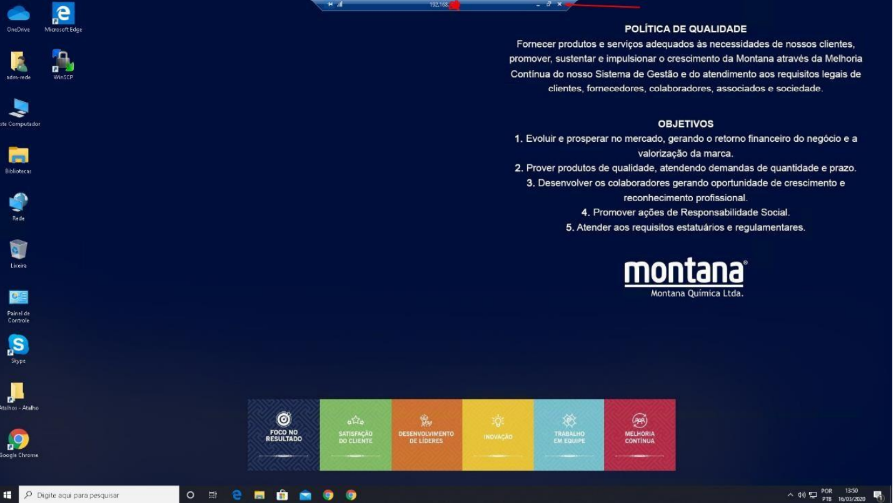Screen dimensions: 893x503
Task: Select the Google Chrome desktop shortcut
Action: pyautogui.click(x=18, y=439)
